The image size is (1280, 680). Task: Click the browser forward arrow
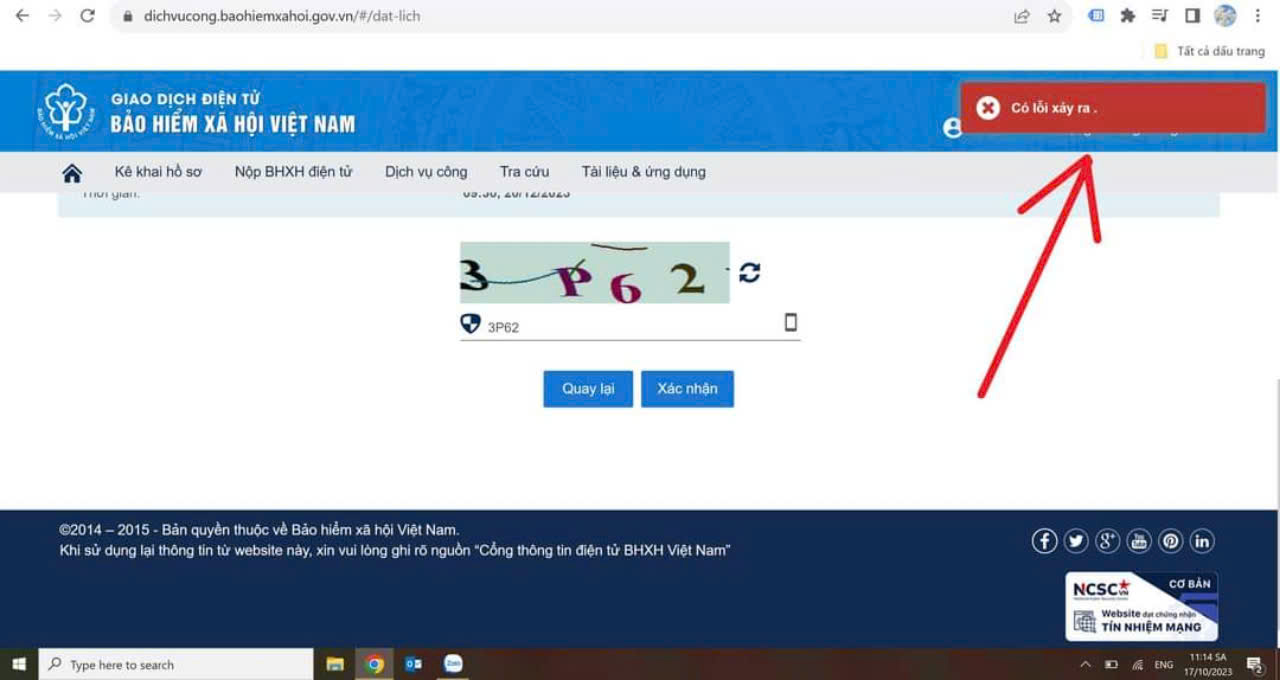55,16
